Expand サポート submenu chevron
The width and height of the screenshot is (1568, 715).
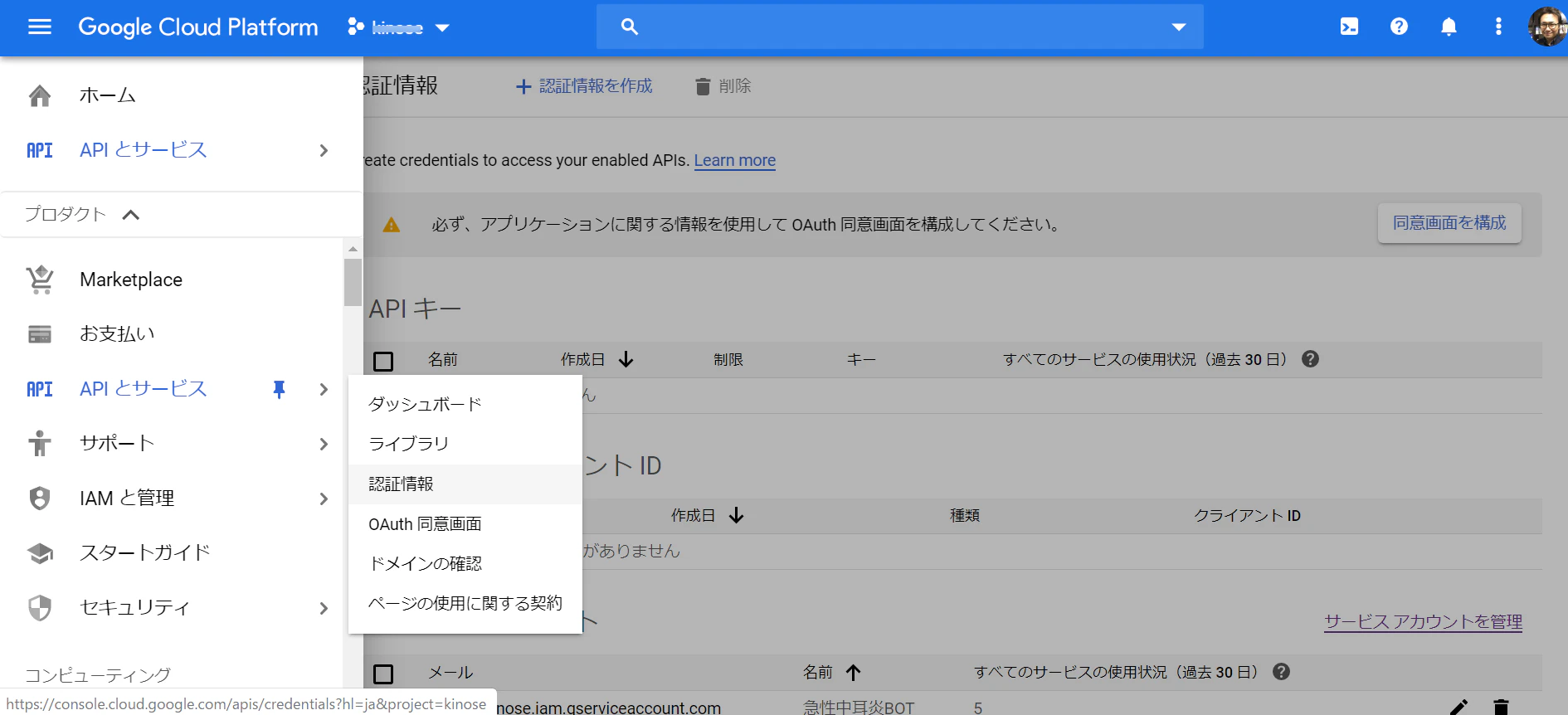[x=324, y=444]
